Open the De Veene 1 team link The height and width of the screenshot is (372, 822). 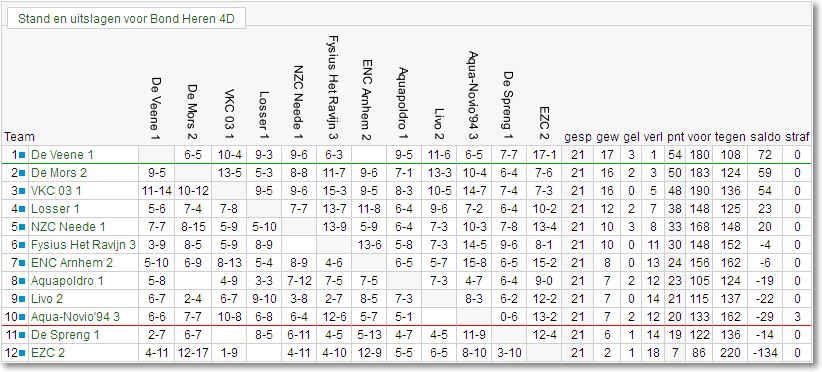click(62, 155)
